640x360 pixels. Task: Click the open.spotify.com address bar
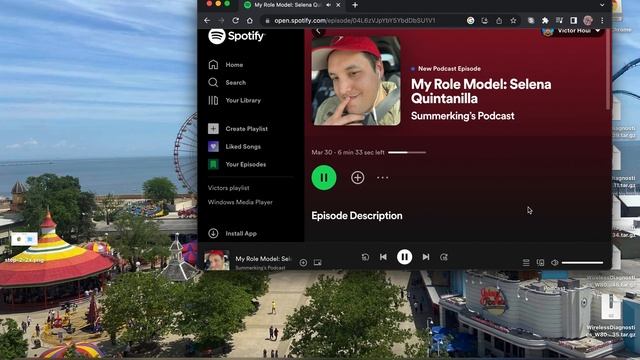[x=354, y=20]
